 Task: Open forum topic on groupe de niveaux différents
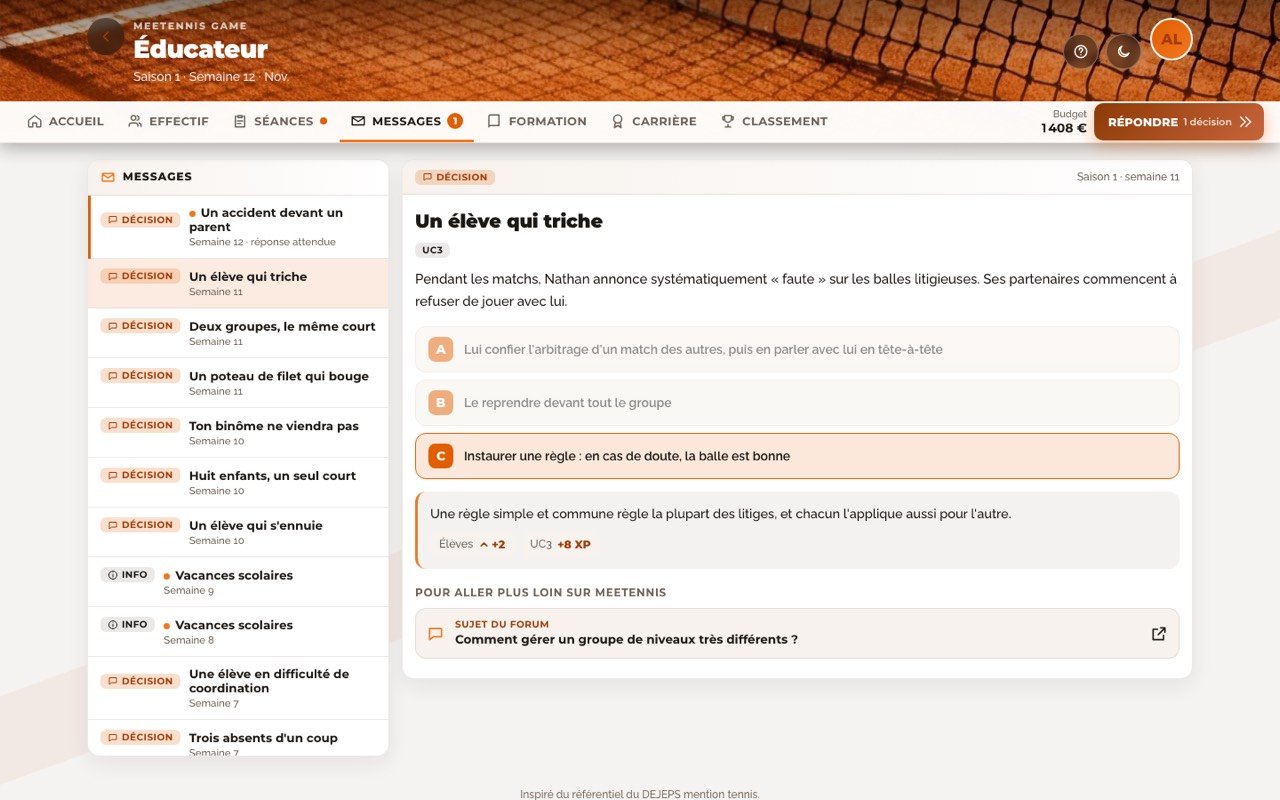tap(797, 633)
